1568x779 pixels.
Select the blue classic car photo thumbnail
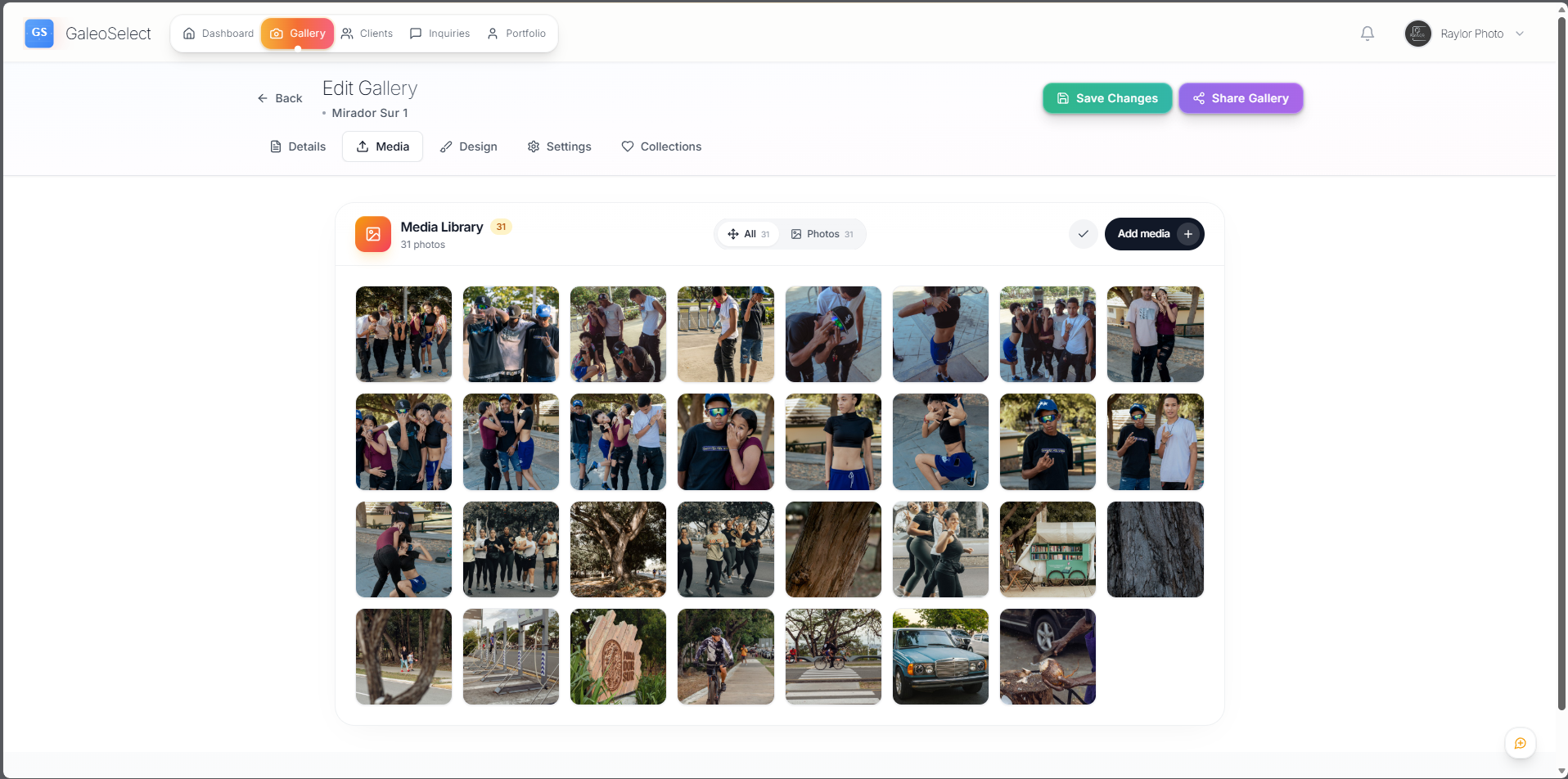tap(939, 656)
